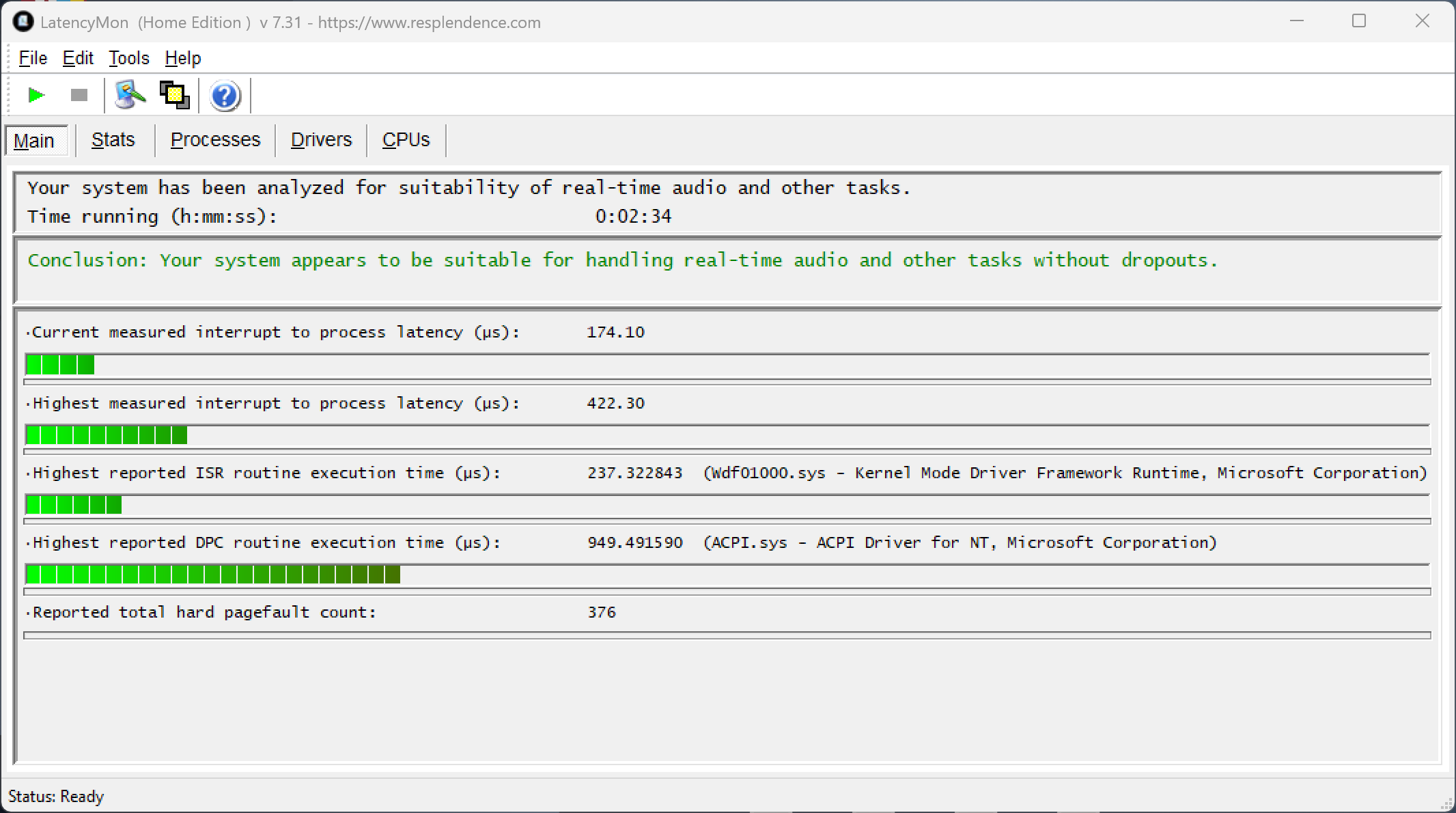This screenshot has width=1456, height=813.
Task: Click the current interrupt latency bar
Action: coord(60,365)
